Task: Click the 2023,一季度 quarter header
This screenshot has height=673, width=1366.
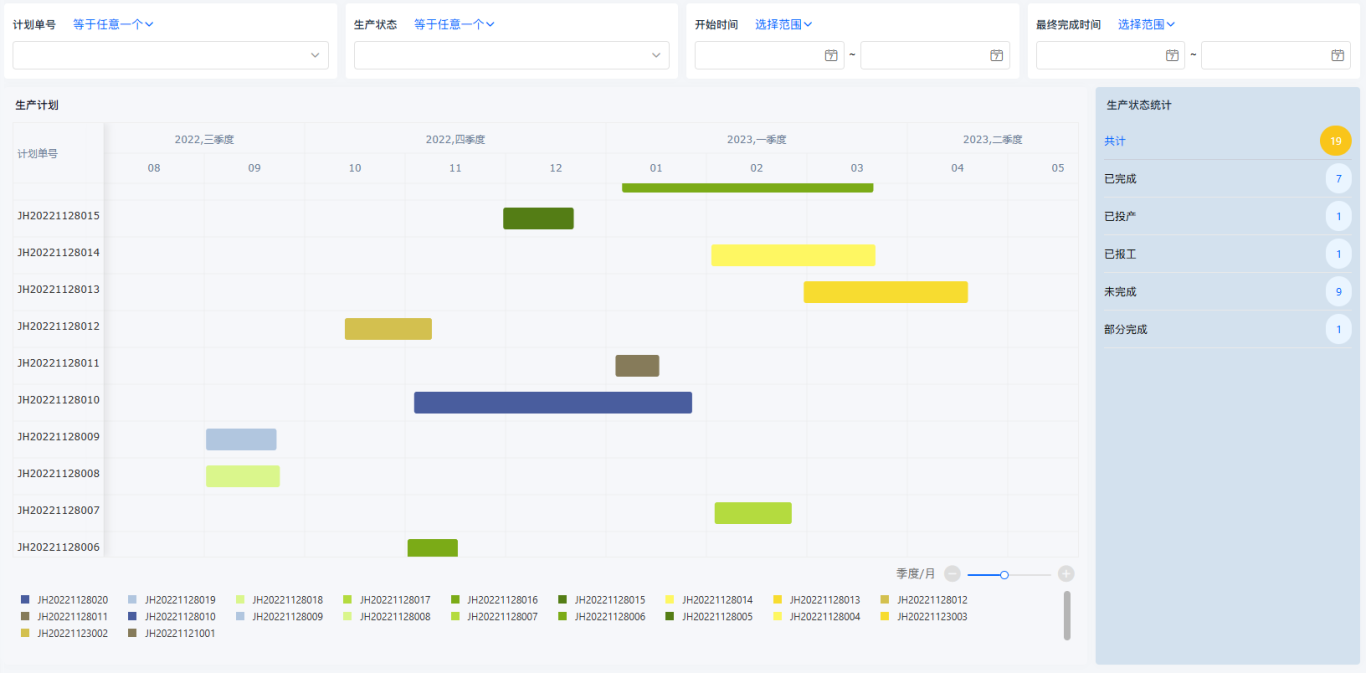Action: click(757, 140)
